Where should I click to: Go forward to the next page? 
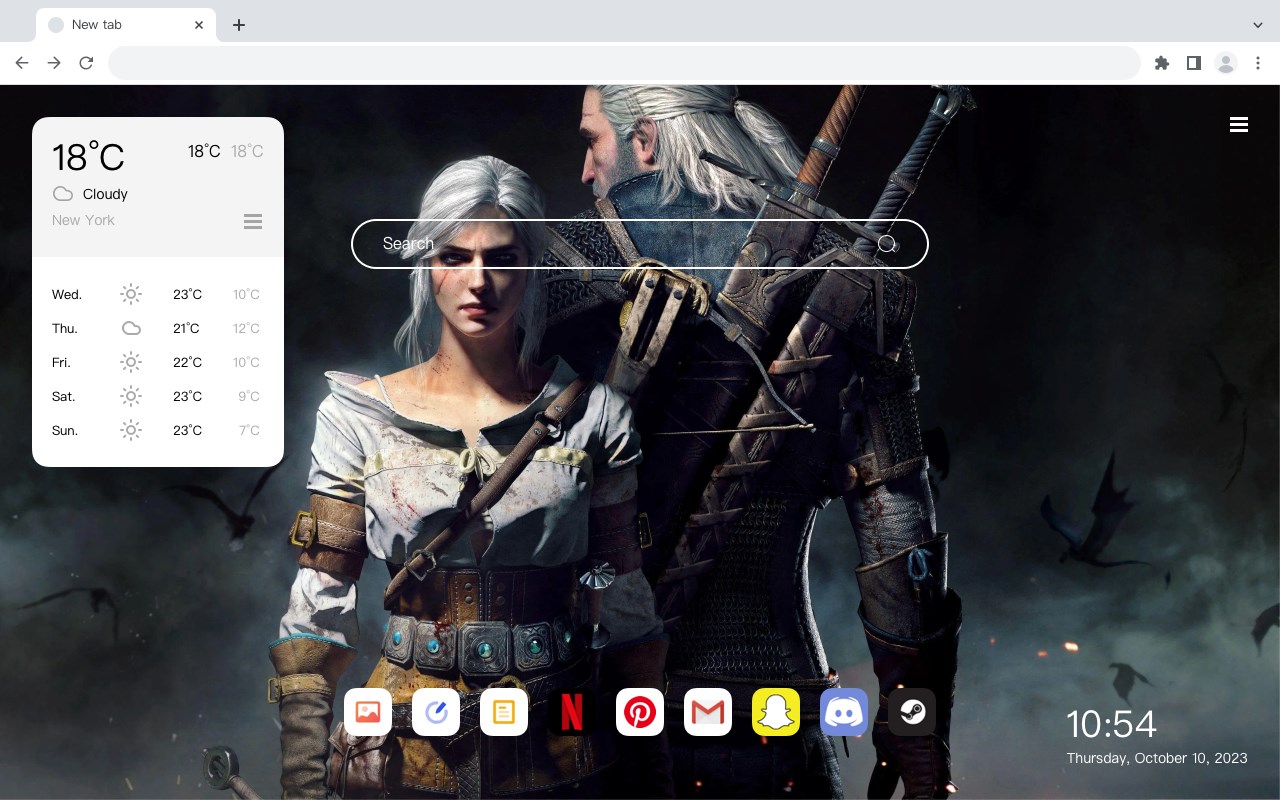[x=54, y=63]
